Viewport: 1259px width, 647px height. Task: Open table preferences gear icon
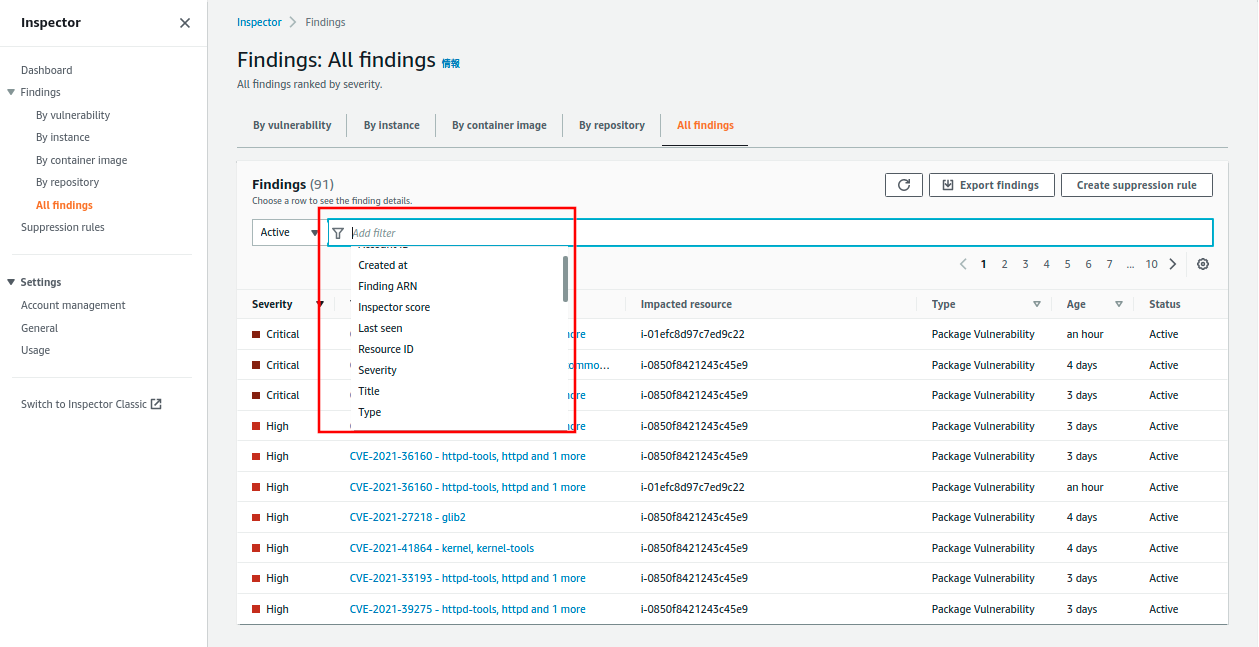[x=1203, y=264]
